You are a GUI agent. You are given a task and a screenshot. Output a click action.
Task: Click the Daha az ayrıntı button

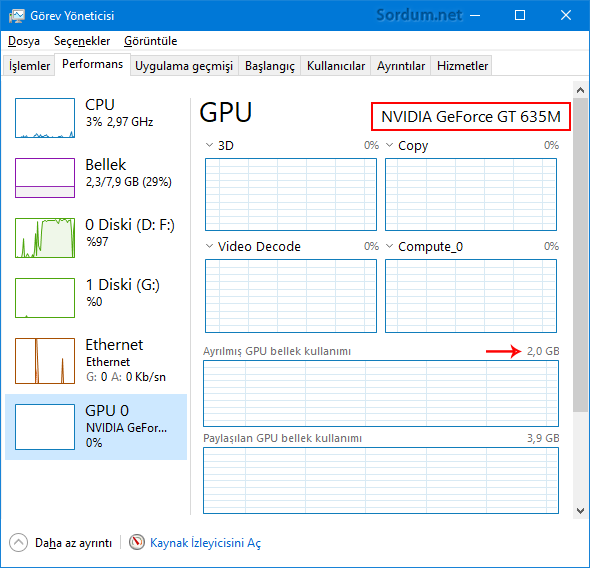pyautogui.click(x=61, y=543)
